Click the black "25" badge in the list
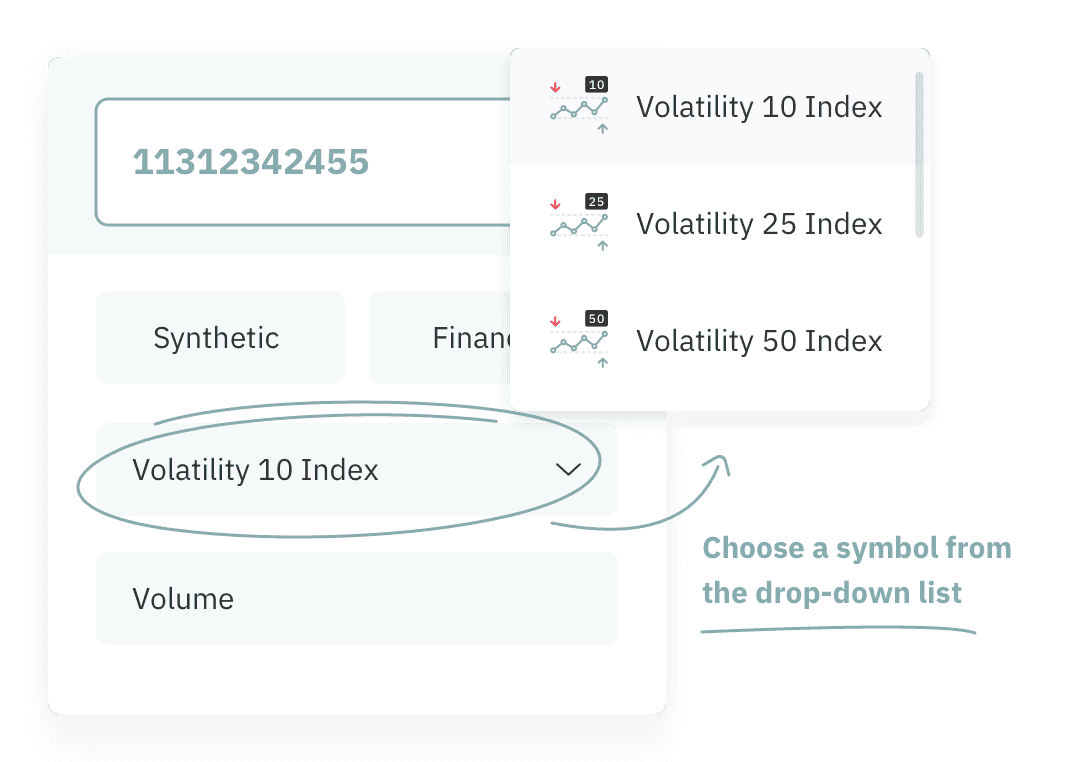 pyautogui.click(x=597, y=202)
